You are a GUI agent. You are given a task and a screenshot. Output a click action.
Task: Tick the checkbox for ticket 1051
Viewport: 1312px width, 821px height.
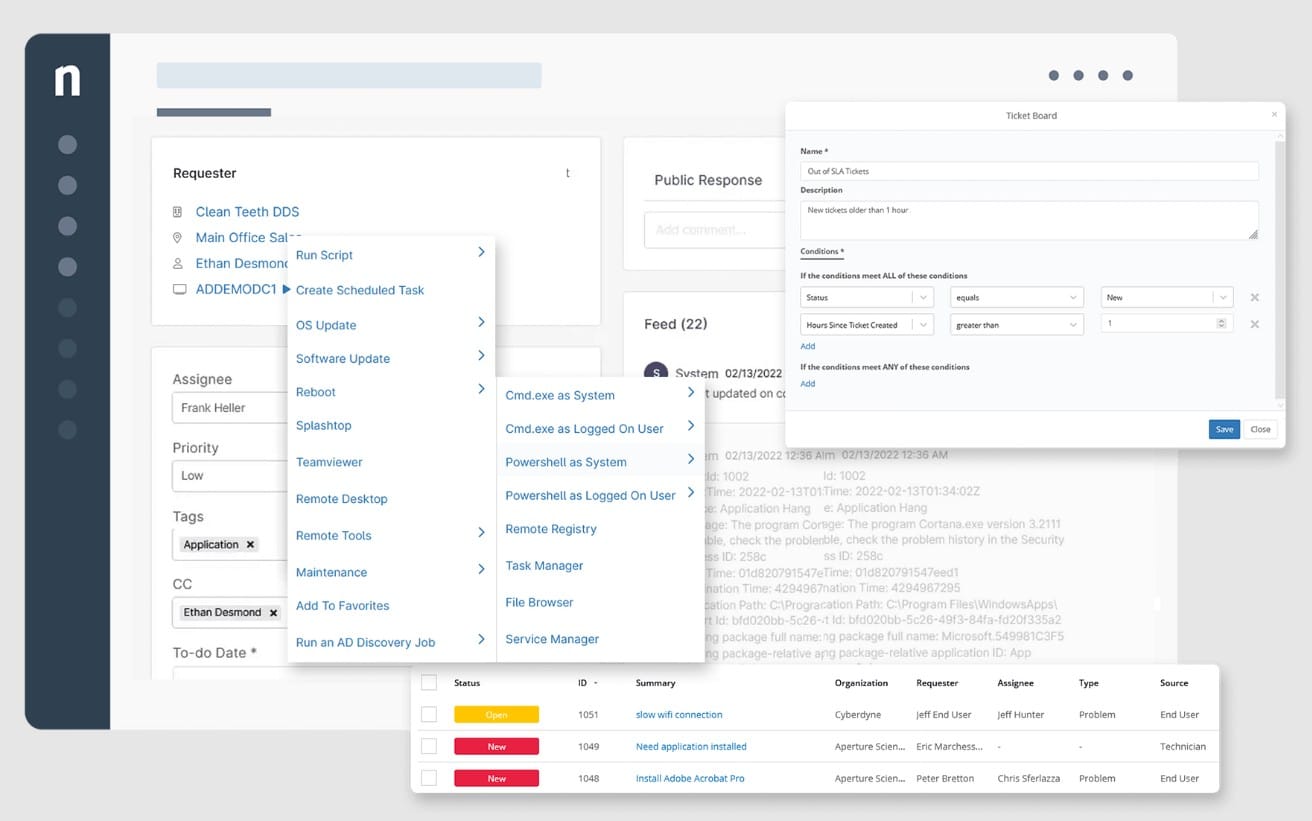click(429, 715)
